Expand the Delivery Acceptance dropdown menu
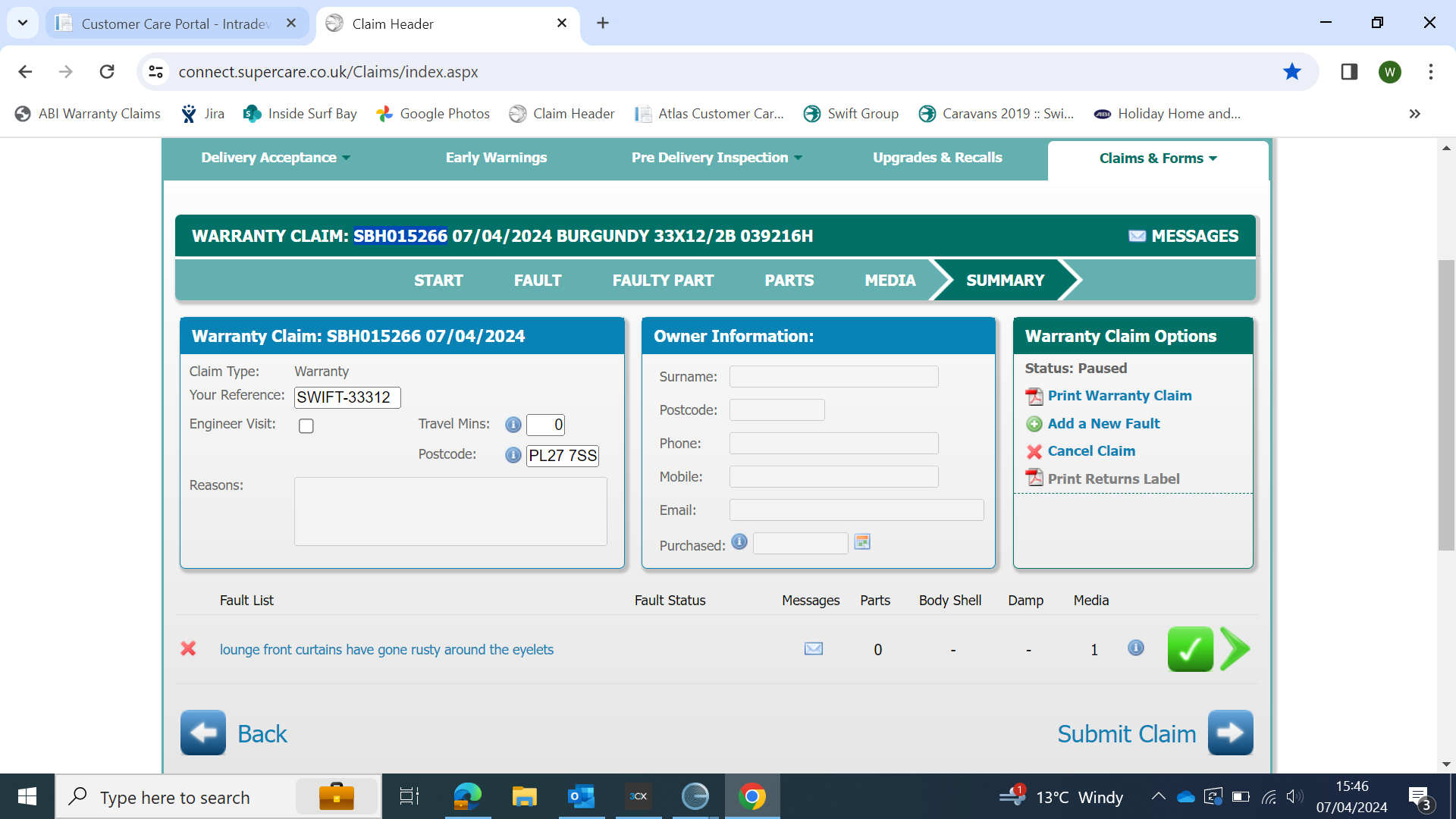 point(275,158)
